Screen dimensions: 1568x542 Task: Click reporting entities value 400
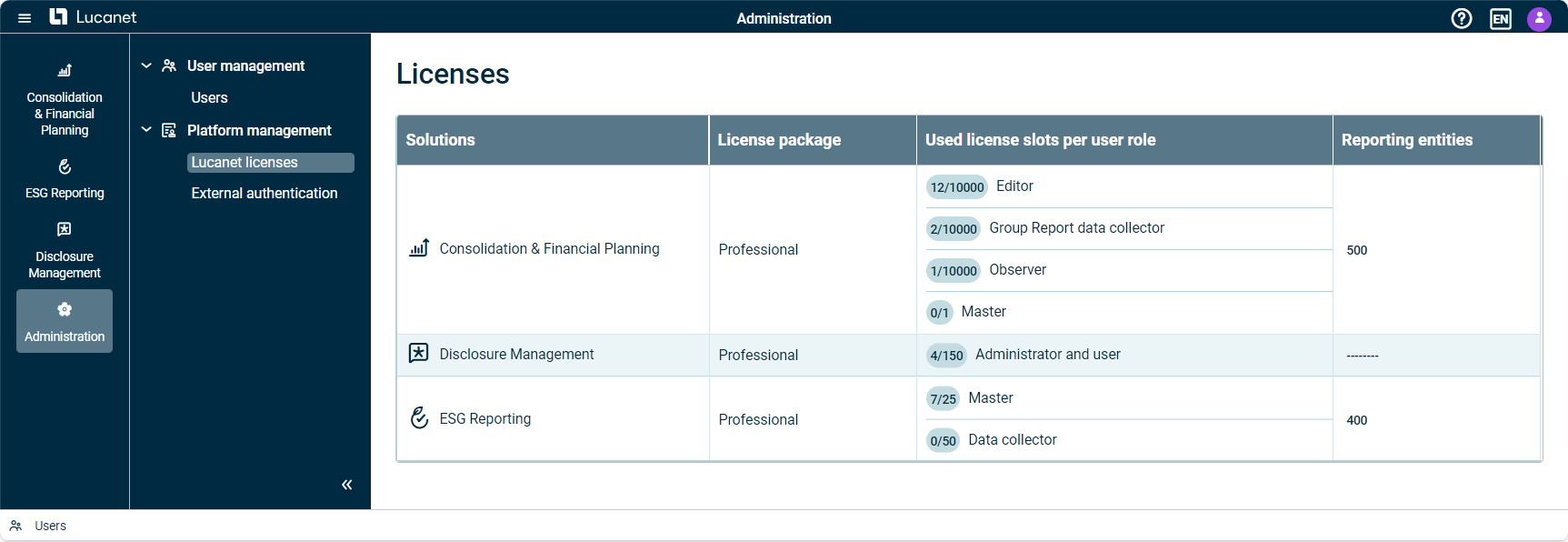[x=1356, y=420]
